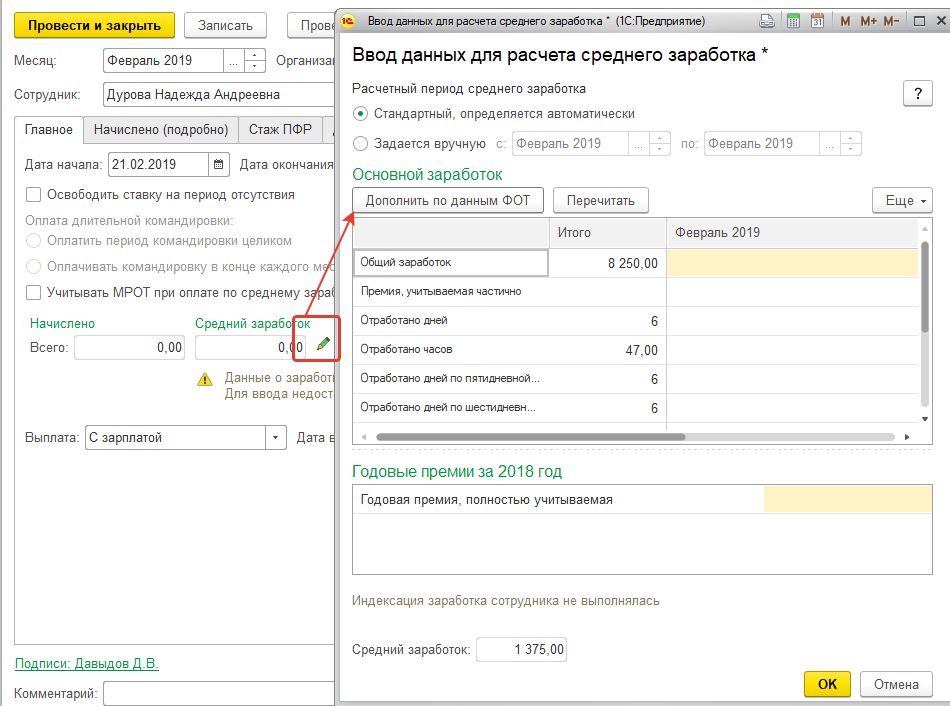The height and width of the screenshot is (706, 950).
Task: Select the Стандартный automatic period radio button
Action: pos(360,113)
